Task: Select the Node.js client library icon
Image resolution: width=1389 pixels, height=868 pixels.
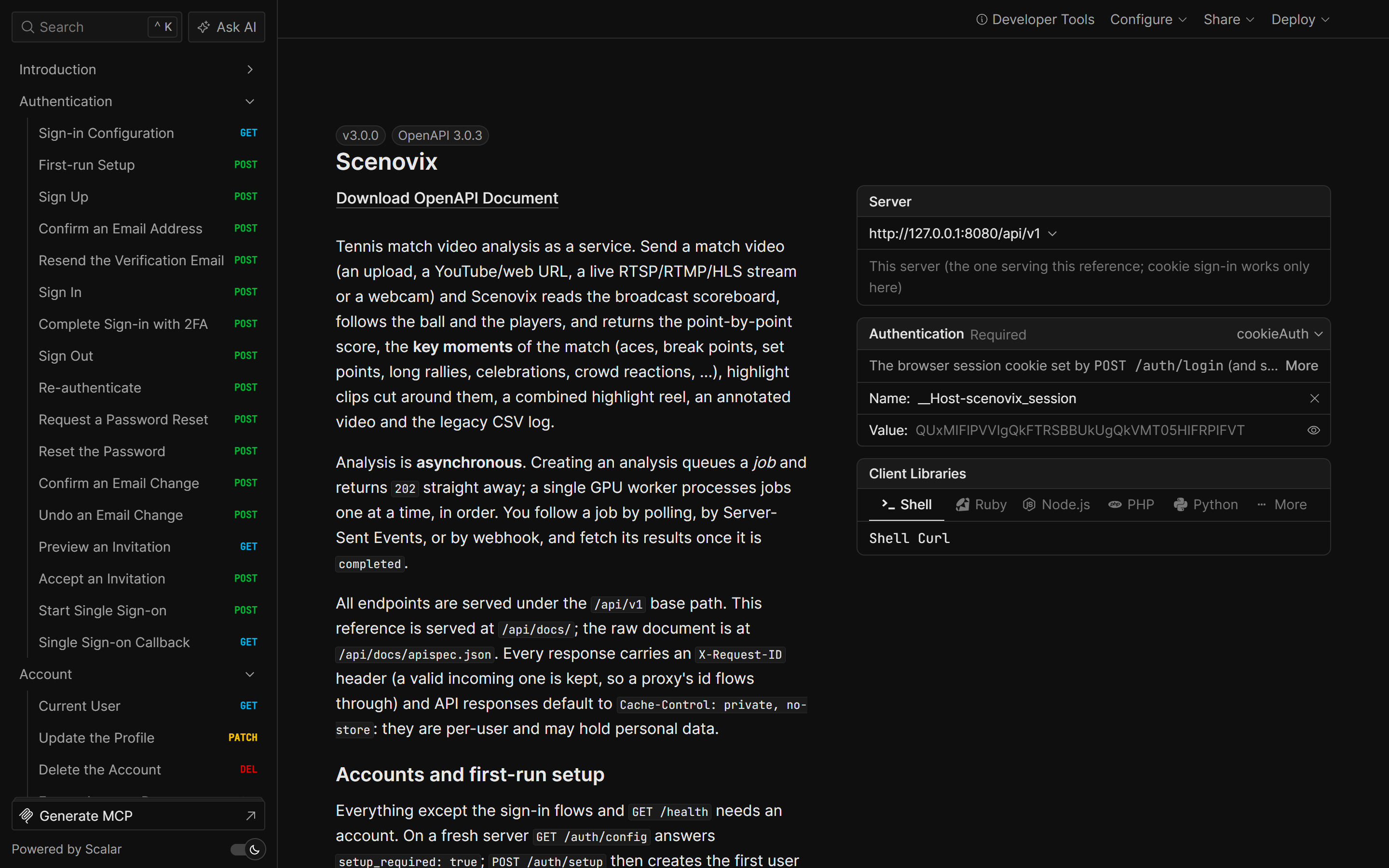Action: pyautogui.click(x=1029, y=504)
